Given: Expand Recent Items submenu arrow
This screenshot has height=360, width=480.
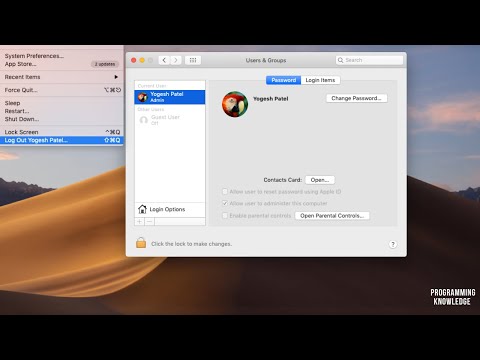Looking at the screenshot, I should (116, 77).
